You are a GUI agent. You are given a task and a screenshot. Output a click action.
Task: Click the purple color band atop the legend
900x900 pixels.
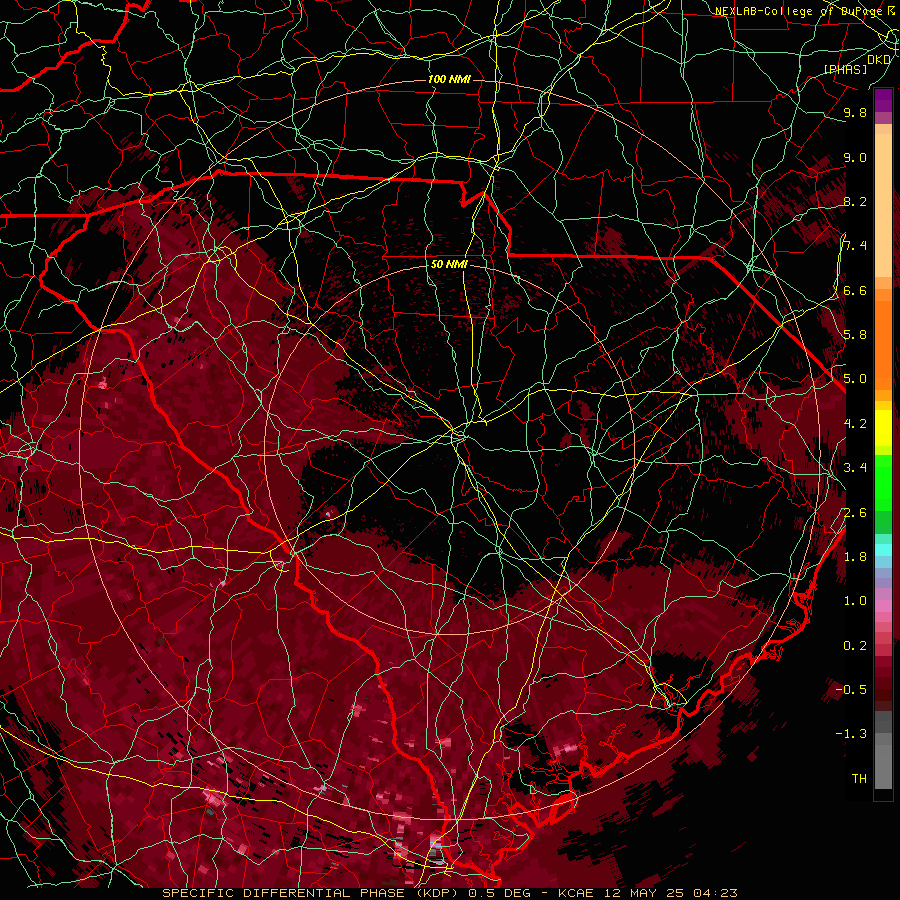(x=883, y=100)
